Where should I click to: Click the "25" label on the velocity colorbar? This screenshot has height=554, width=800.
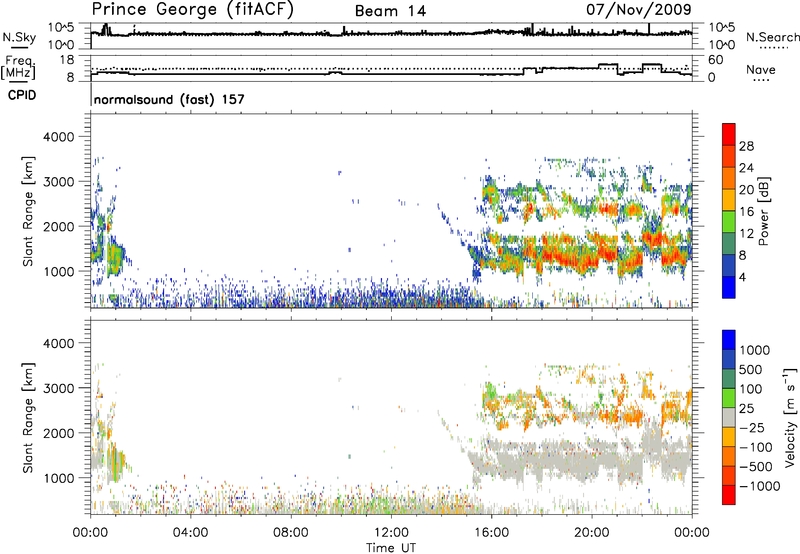click(x=747, y=408)
